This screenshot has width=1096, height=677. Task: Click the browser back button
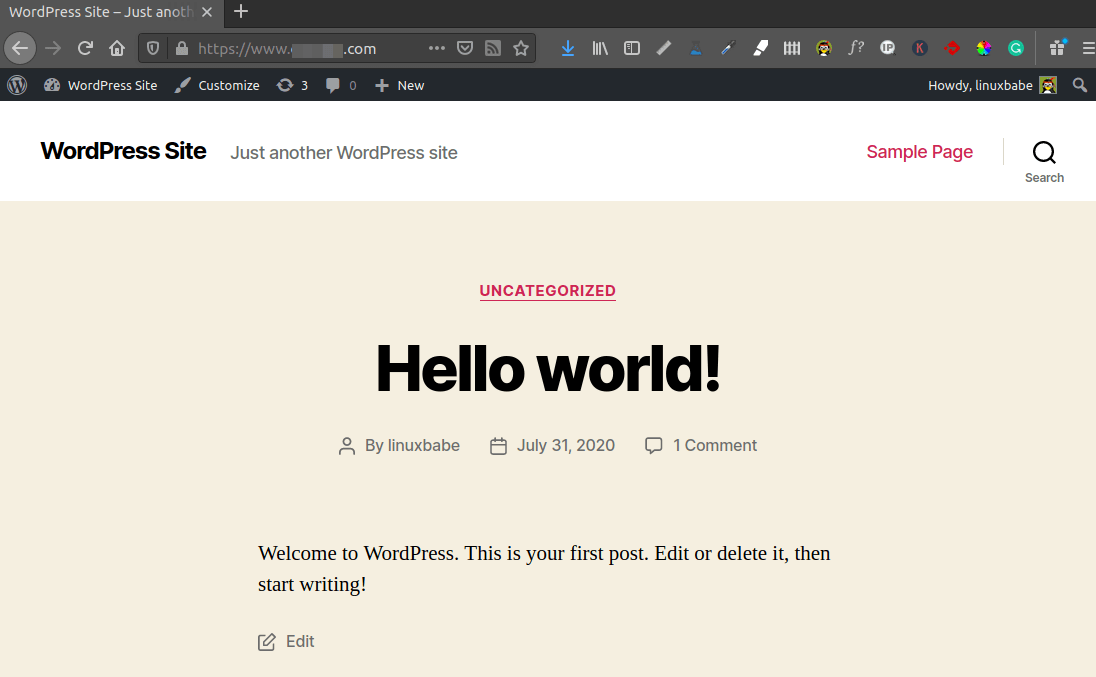pyautogui.click(x=20, y=48)
